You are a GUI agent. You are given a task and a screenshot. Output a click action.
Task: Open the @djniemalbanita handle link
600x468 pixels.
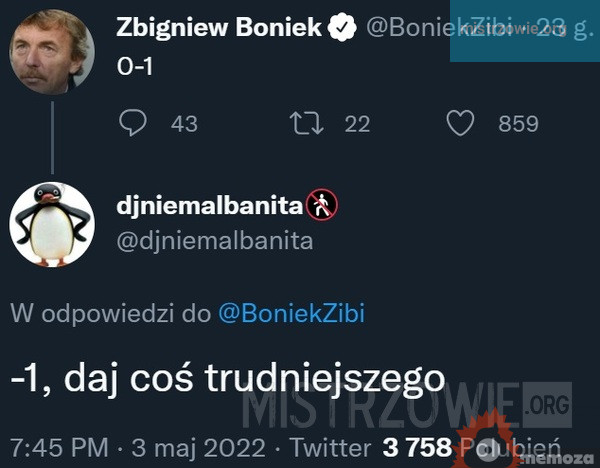tap(214, 240)
